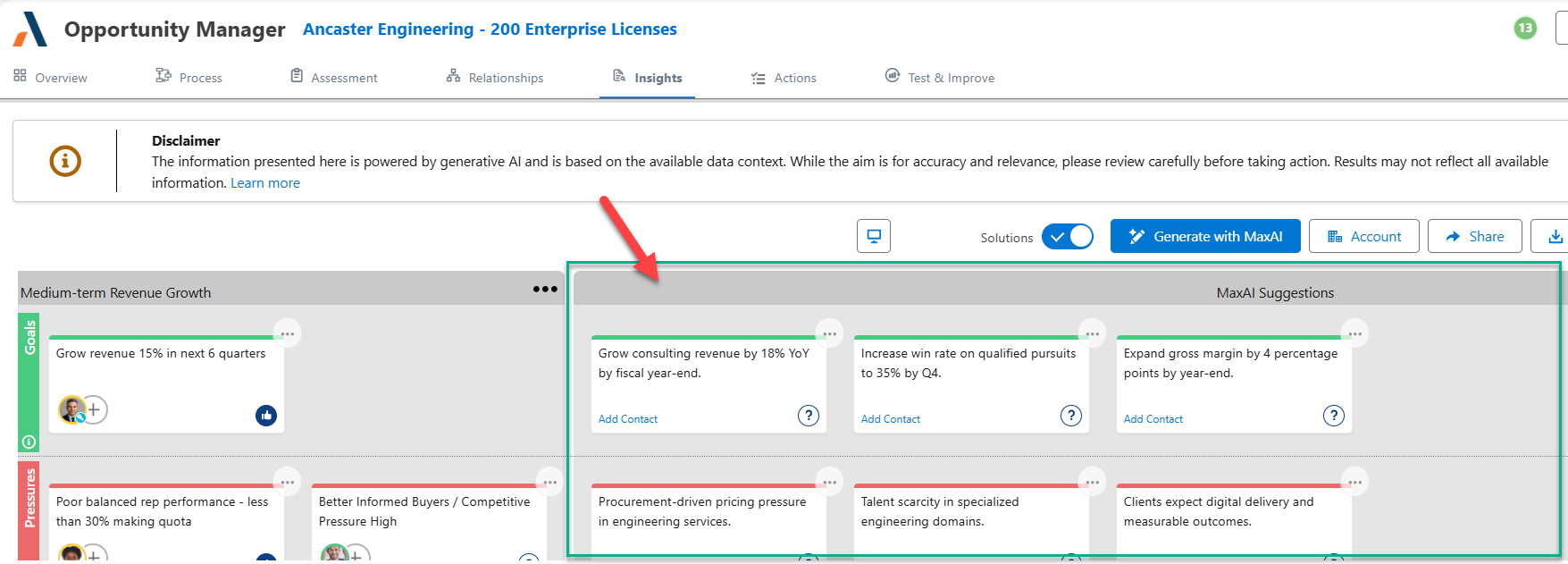Open the Learn more disclaimer link
Viewport: 1568px width, 564px height.
coord(265,183)
